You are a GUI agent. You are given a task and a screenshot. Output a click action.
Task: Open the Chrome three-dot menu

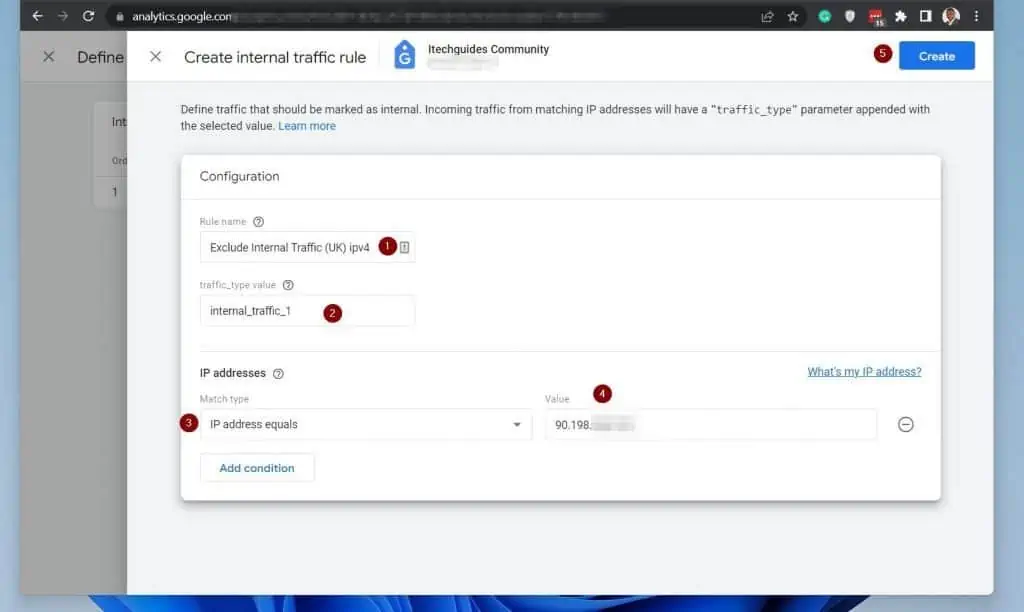(x=976, y=16)
